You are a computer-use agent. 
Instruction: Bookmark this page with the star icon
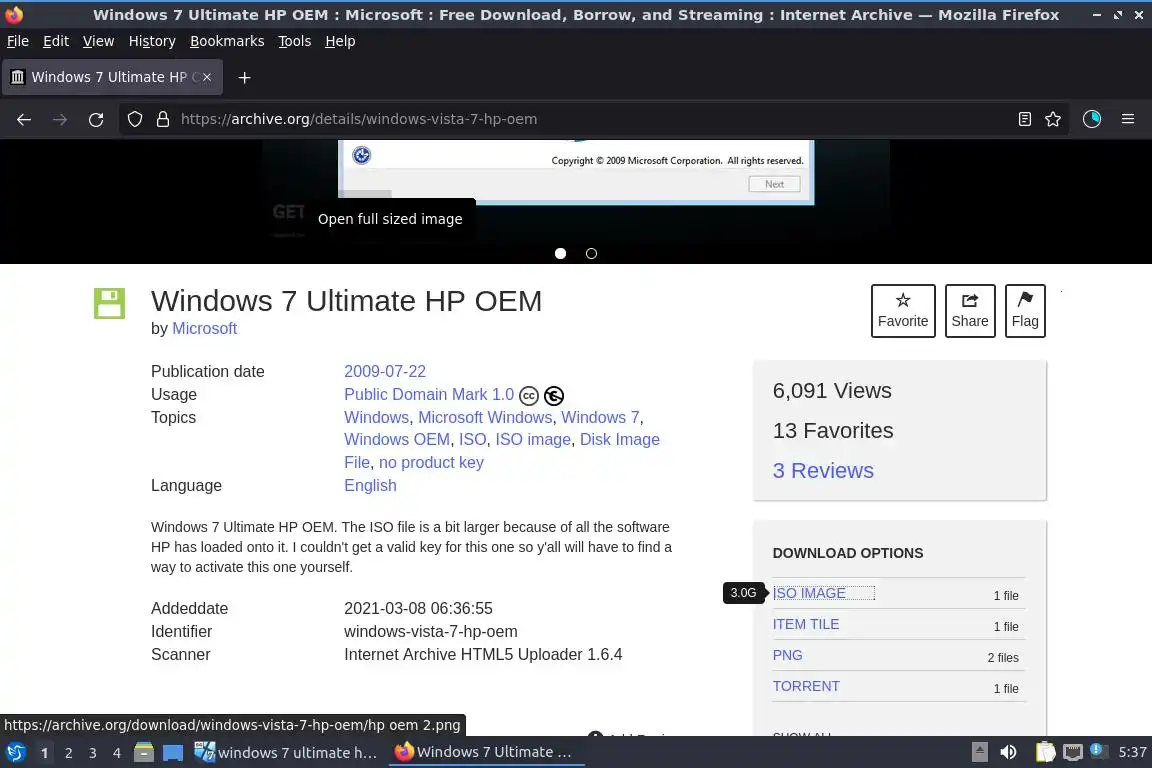point(1053,119)
